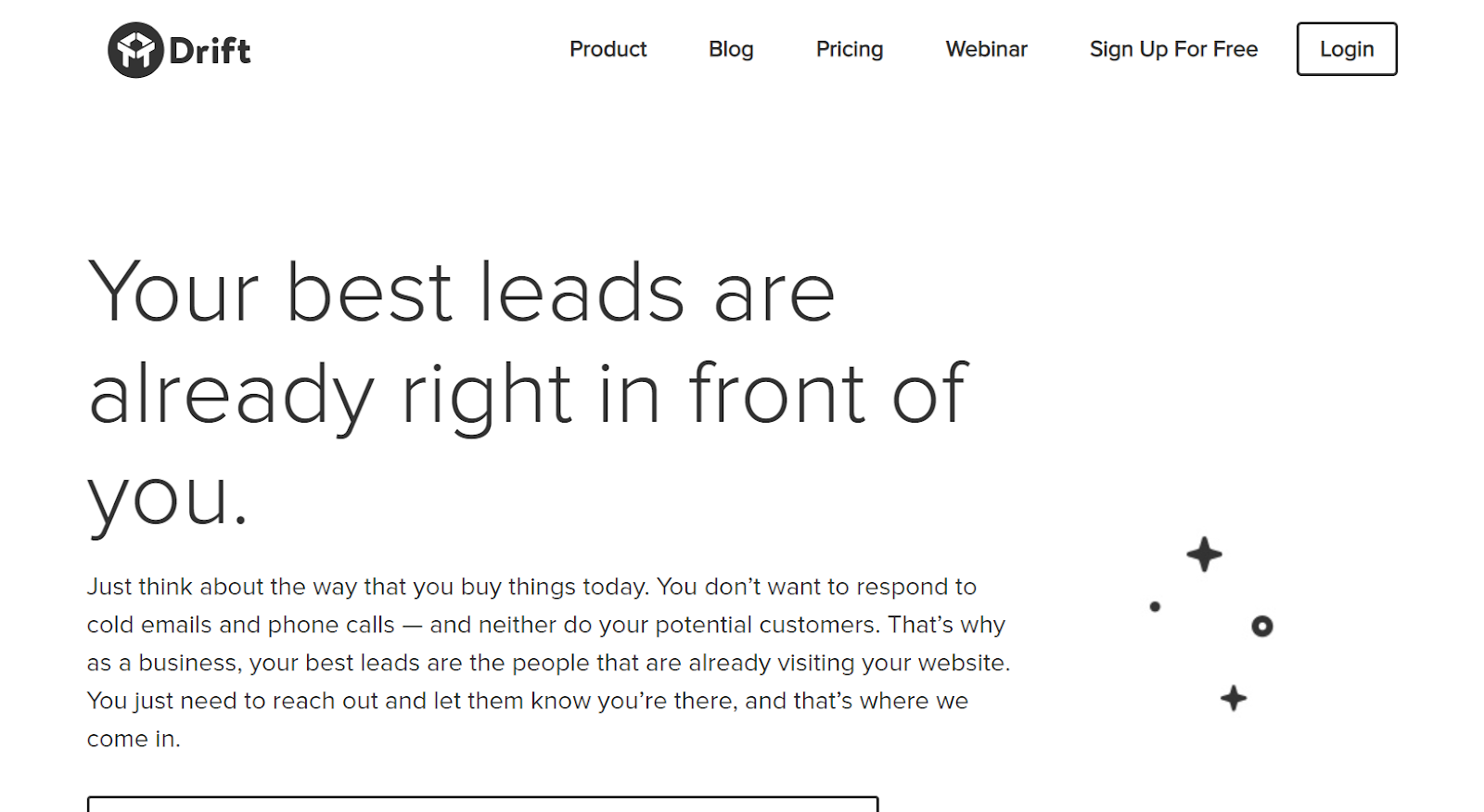Click the hollow ring circle icon
1484x812 pixels.
click(1261, 627)
